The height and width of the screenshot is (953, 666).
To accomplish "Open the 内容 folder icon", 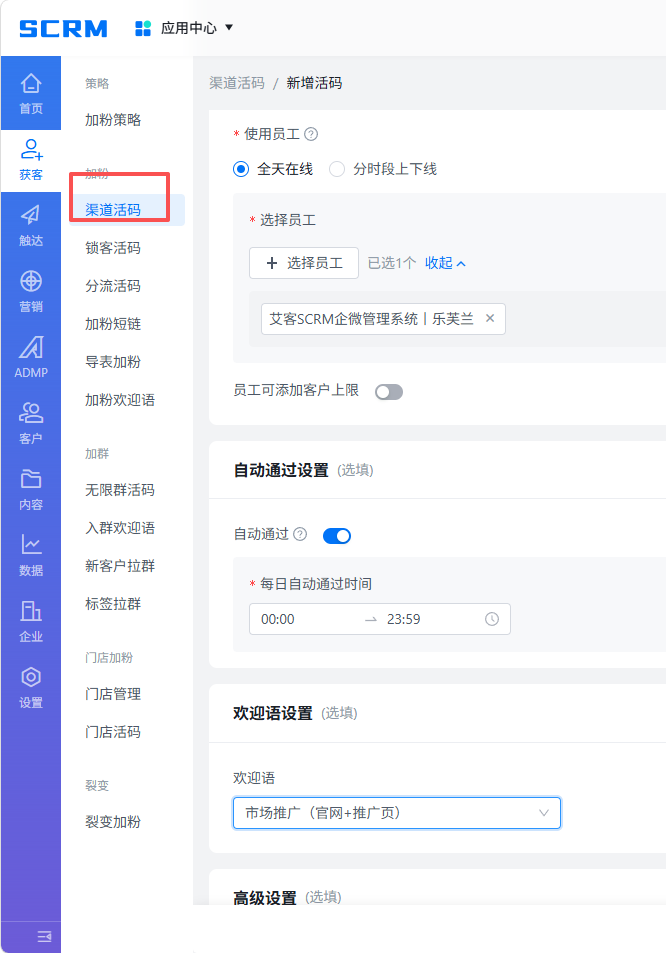I will 31,479.
